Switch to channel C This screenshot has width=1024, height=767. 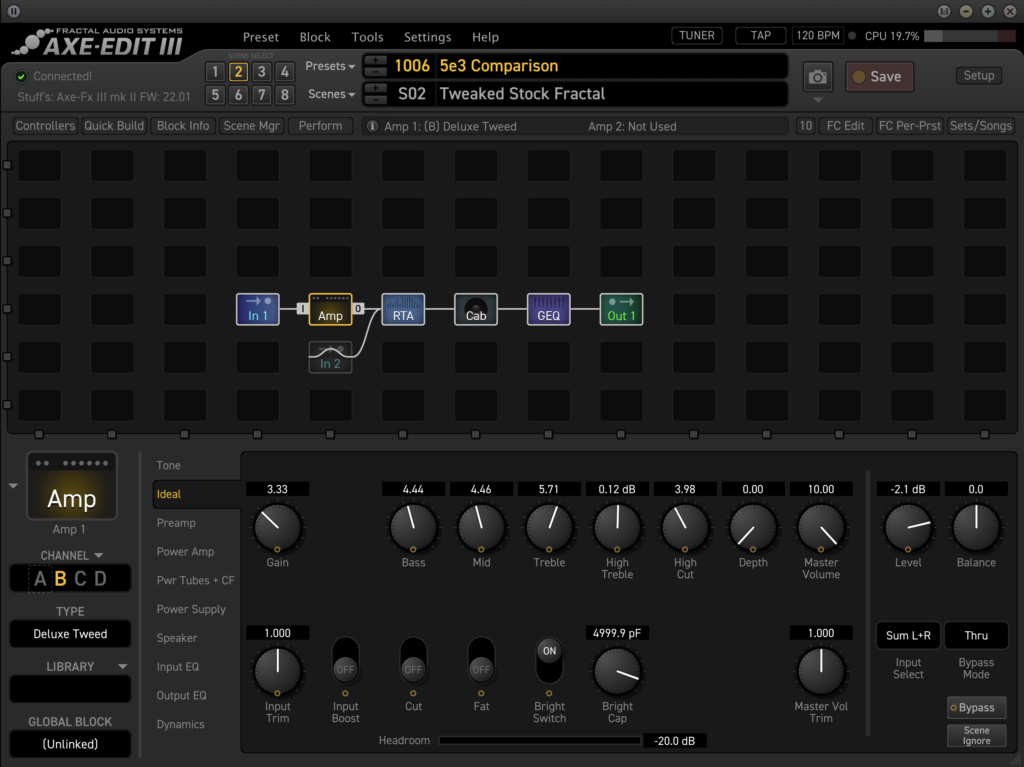pyautogui.click(x=80, y=579)
